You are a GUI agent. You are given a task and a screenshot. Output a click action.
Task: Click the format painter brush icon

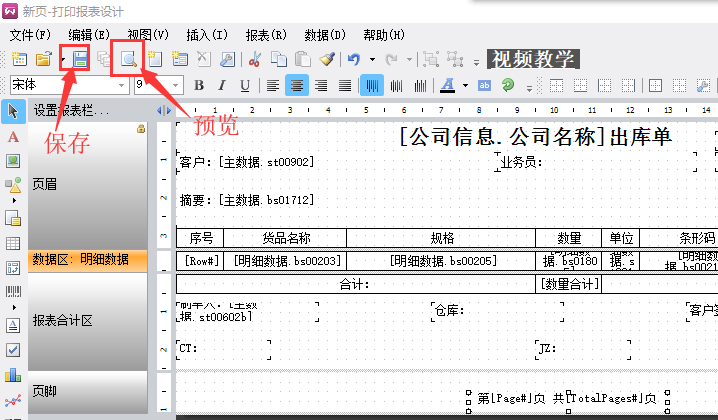click(x=327, y=60)
